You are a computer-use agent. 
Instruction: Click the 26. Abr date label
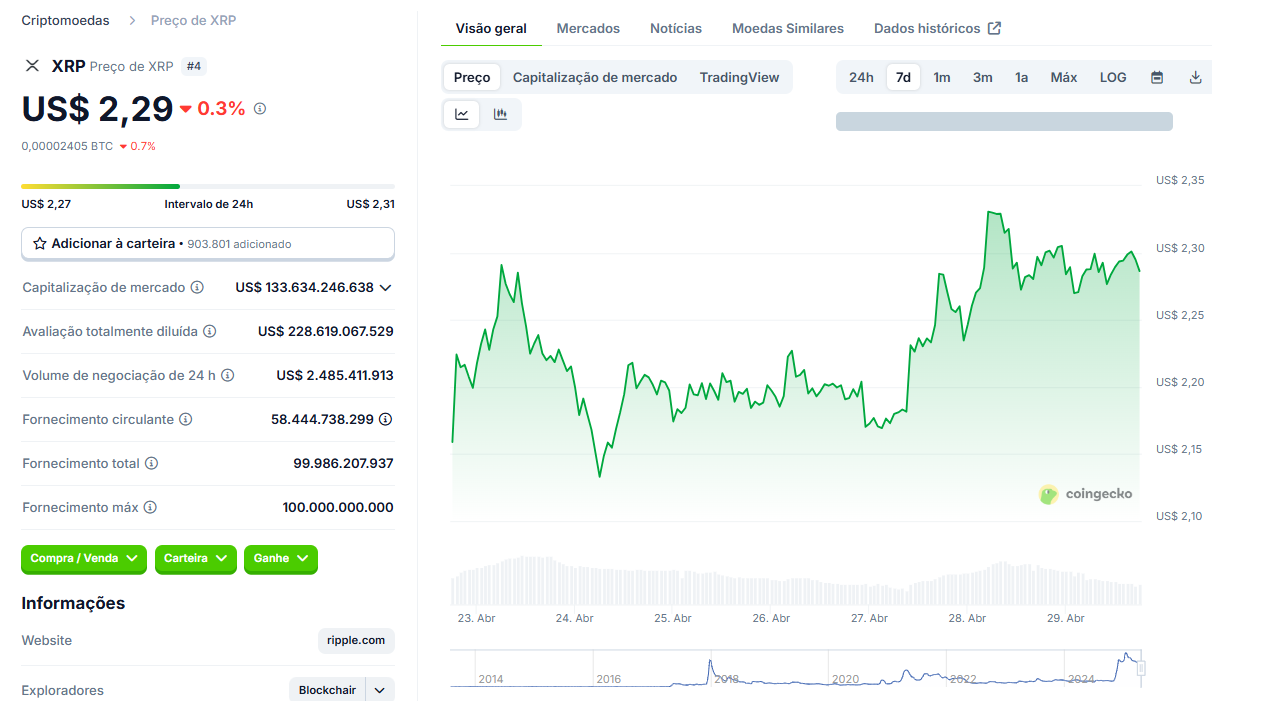(x=771, y=618)
